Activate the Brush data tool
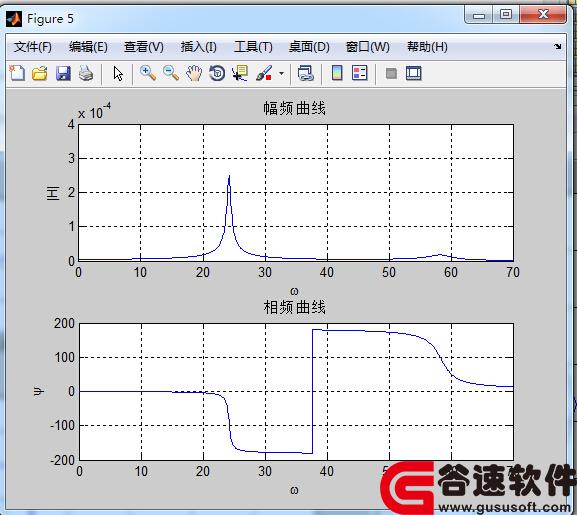Image resolution: width=577 pixels, height=515 pixels. click(264, 73)
